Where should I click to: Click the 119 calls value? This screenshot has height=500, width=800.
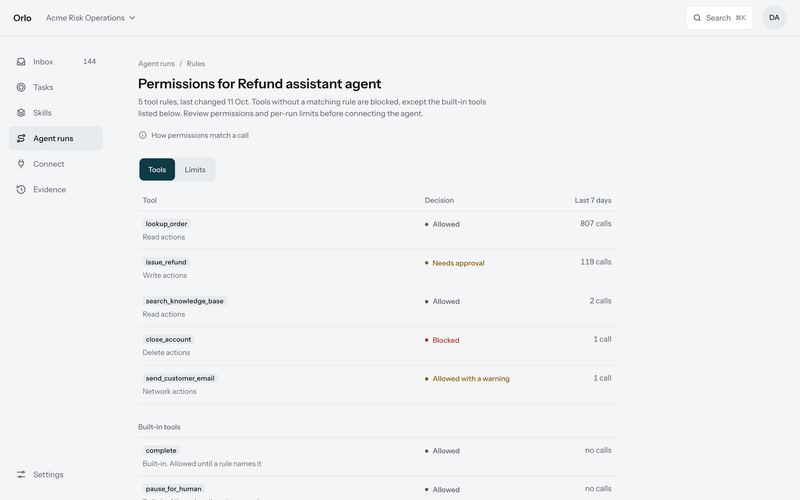[x=595, y=262]
